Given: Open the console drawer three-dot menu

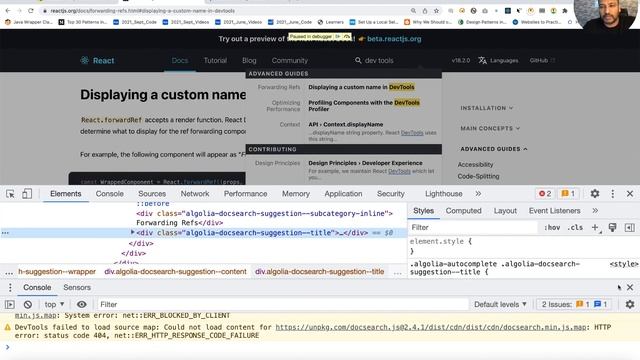Looking at the screenshot, I should click(10, 287).
